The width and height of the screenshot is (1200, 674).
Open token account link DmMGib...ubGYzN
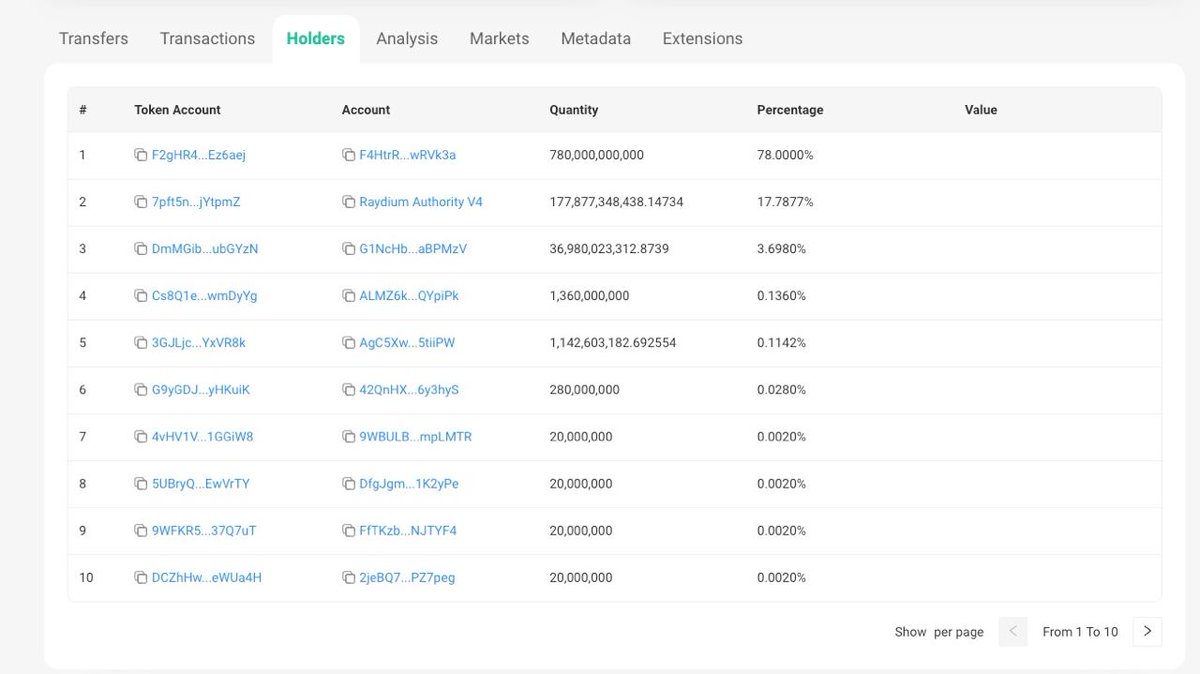pos(205,249)
